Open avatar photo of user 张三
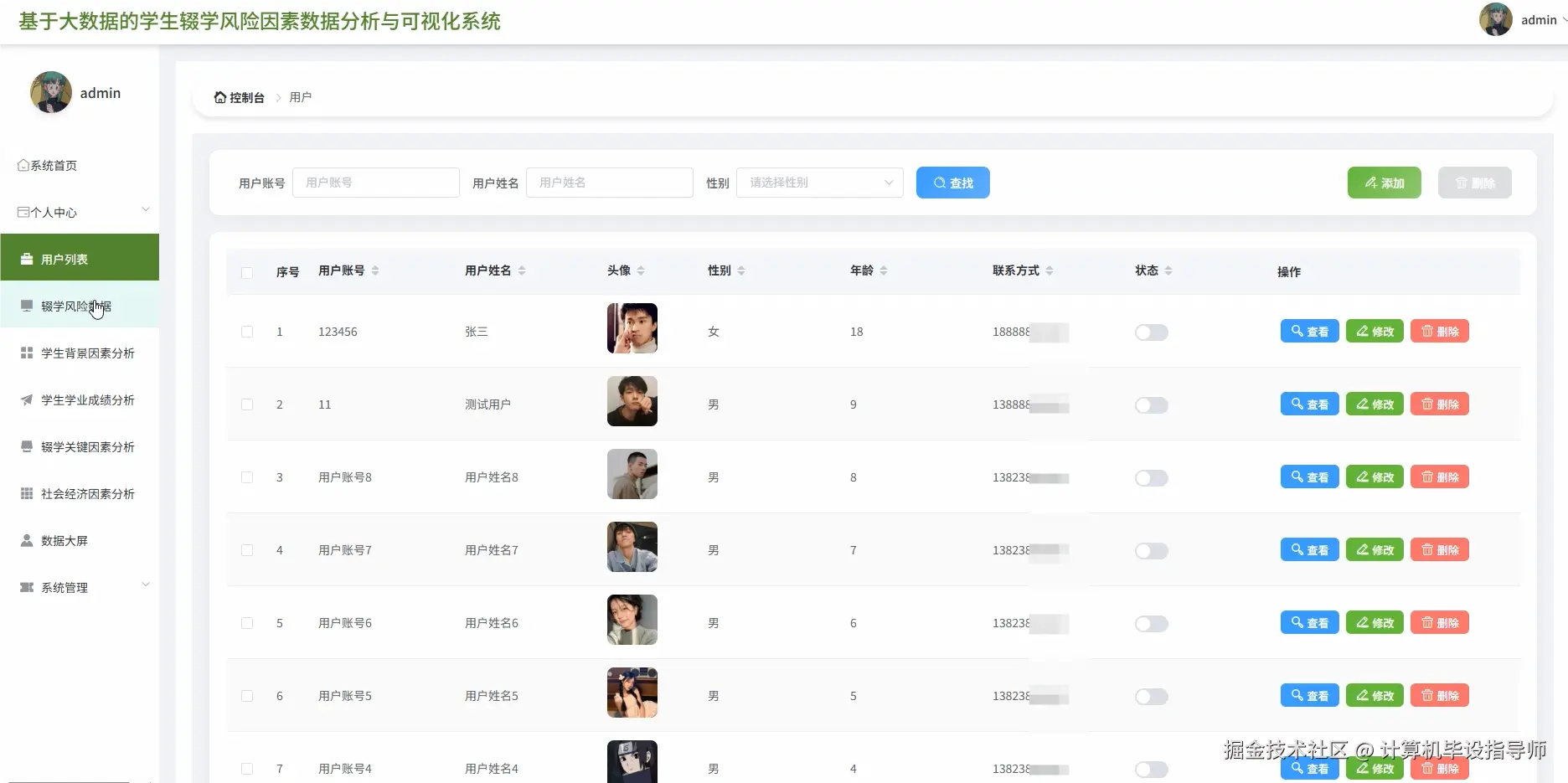Screen dimensions: 1568x783 632,328
